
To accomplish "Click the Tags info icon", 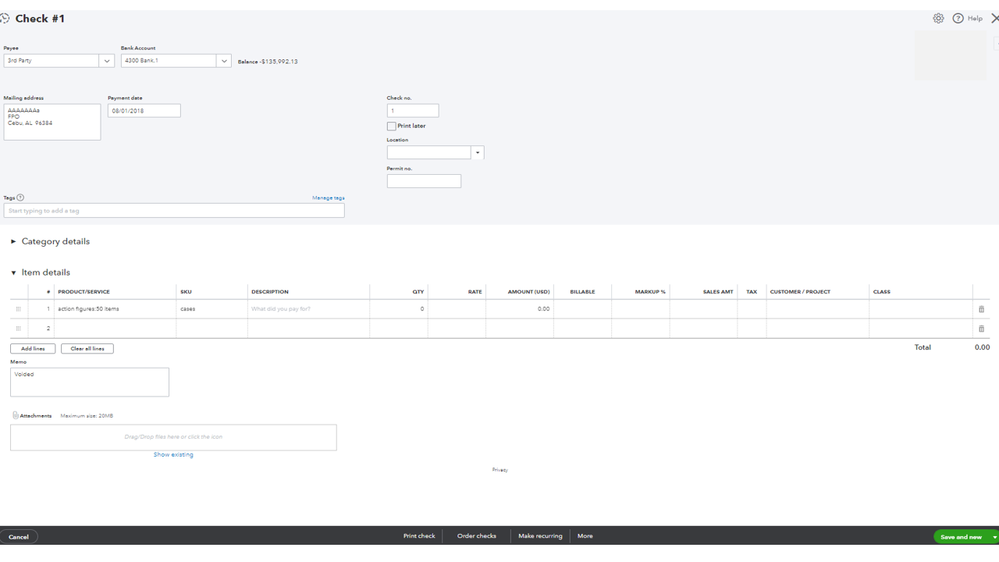I will [20, 198].
